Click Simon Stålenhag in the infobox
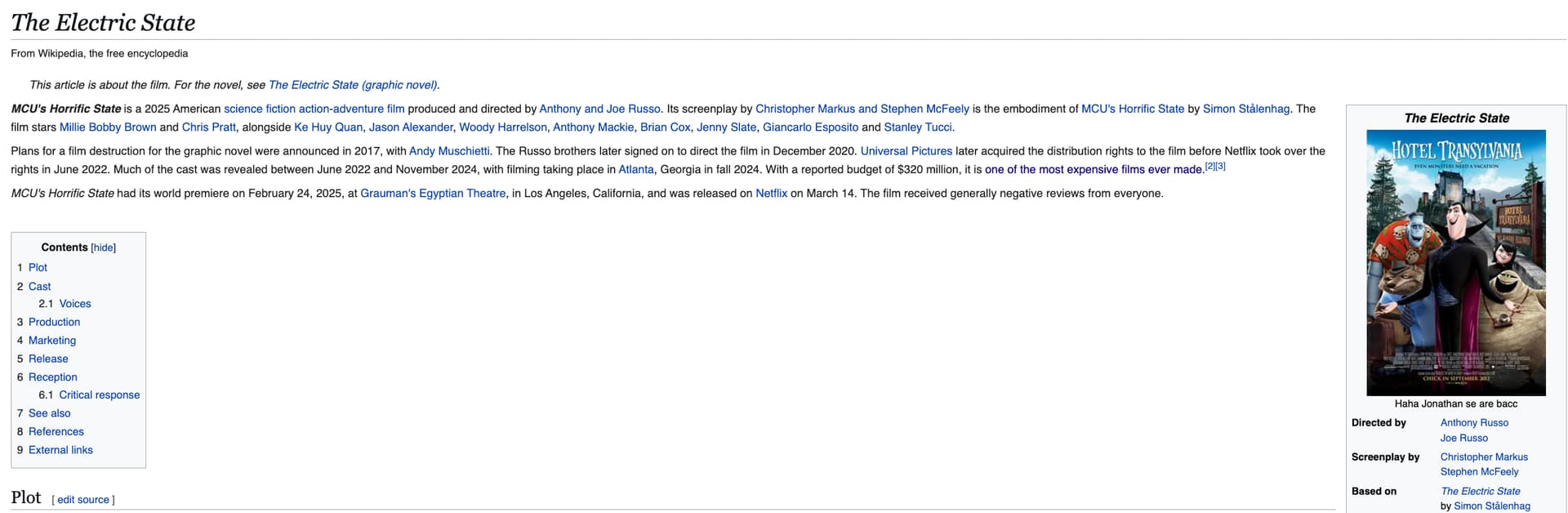 pyautogui.click(x=1492, y=506)
